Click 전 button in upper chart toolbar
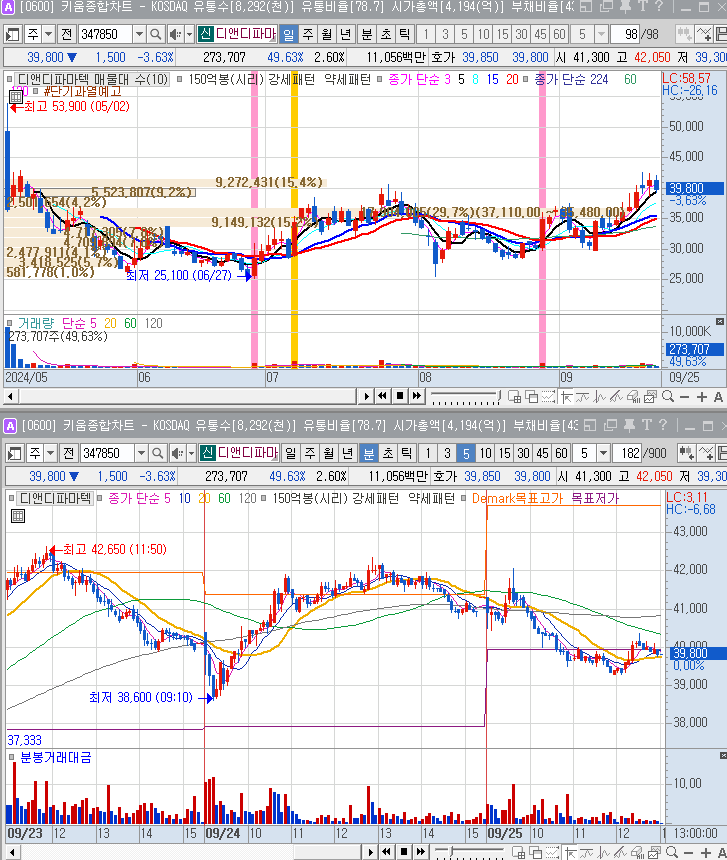 pos(66,35)
